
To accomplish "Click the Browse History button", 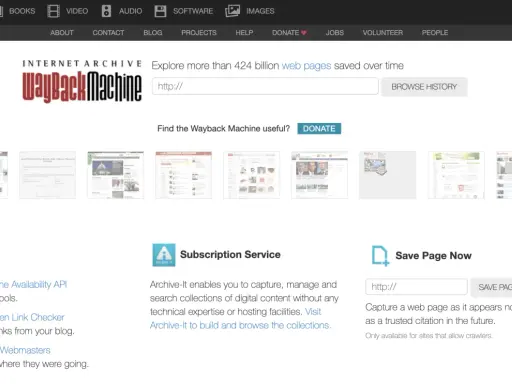I will pyautogui.click(x=424, y=87).
